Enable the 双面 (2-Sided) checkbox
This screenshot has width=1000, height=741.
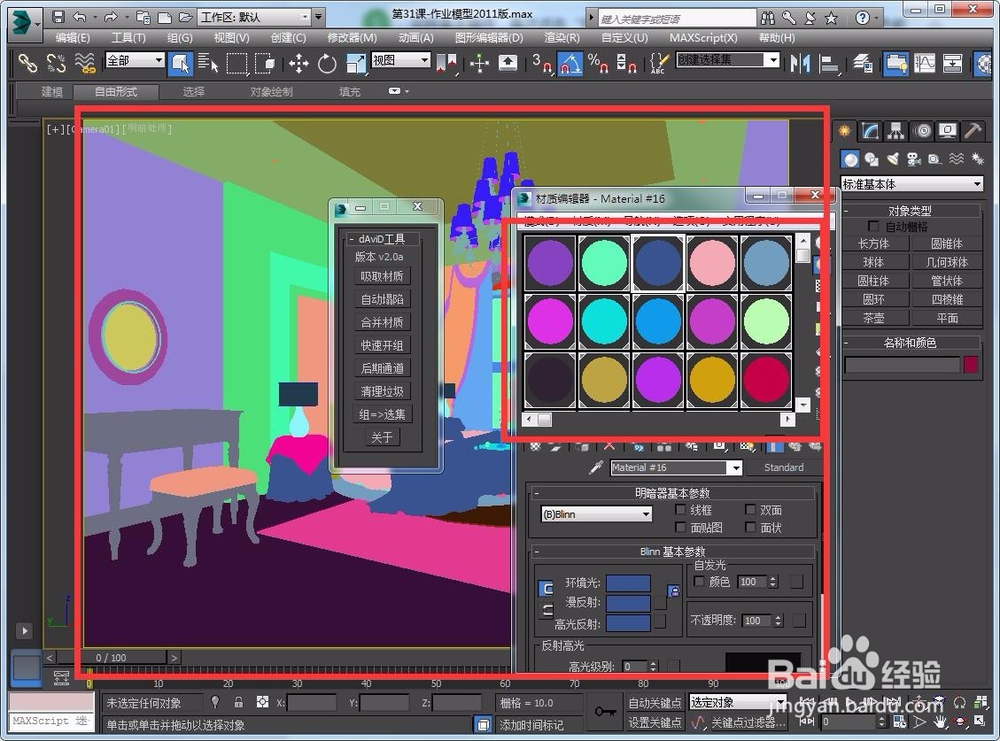750,510
